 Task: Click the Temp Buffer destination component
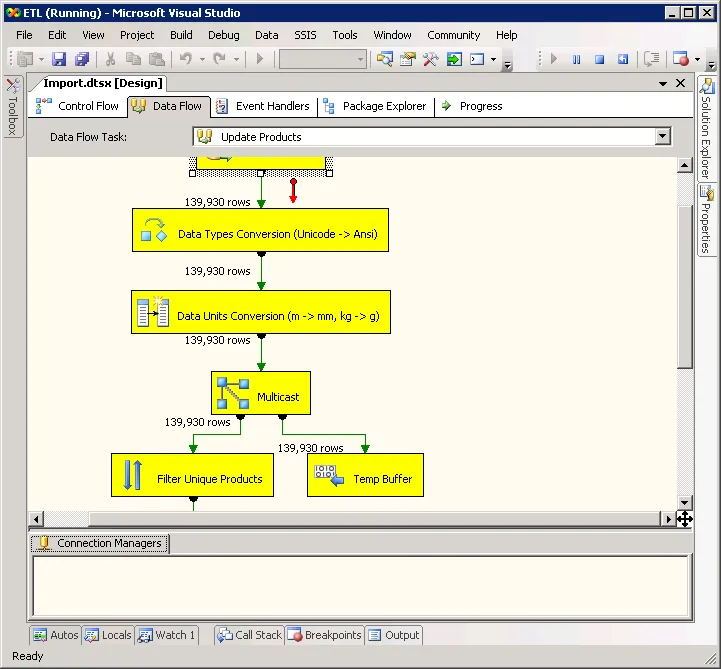365,476
